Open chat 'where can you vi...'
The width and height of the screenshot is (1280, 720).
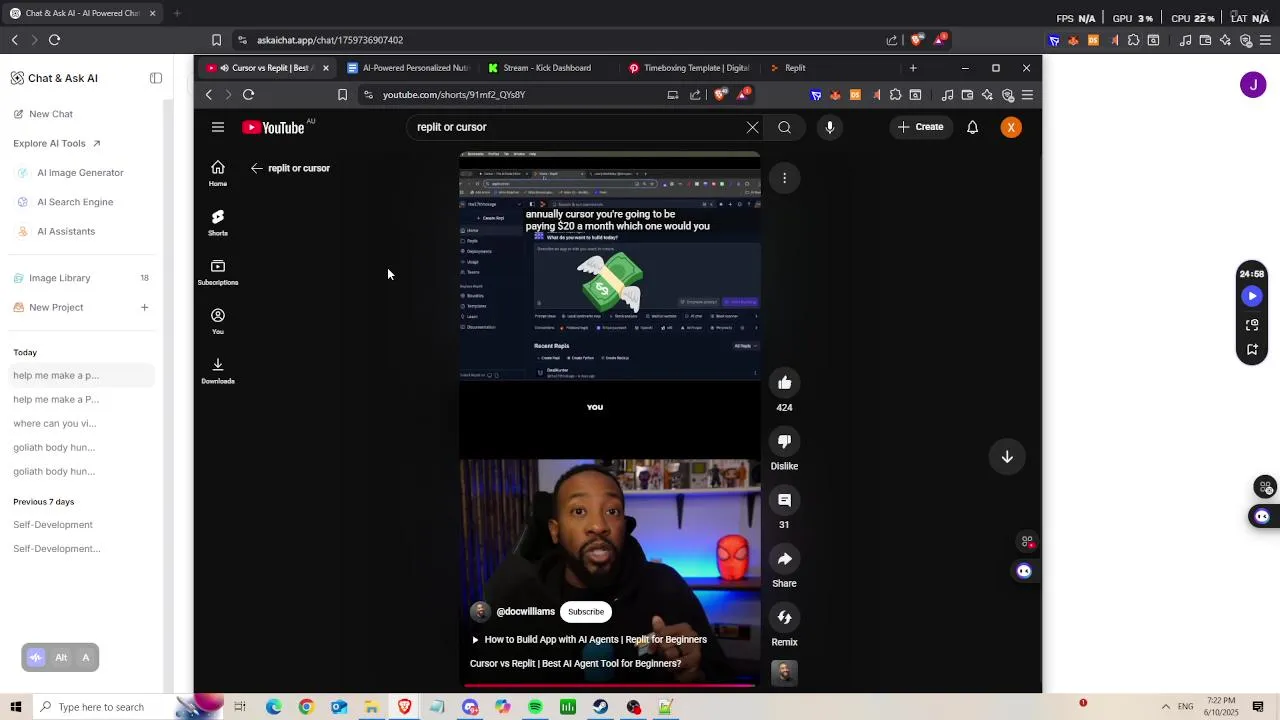pos(55,423)
